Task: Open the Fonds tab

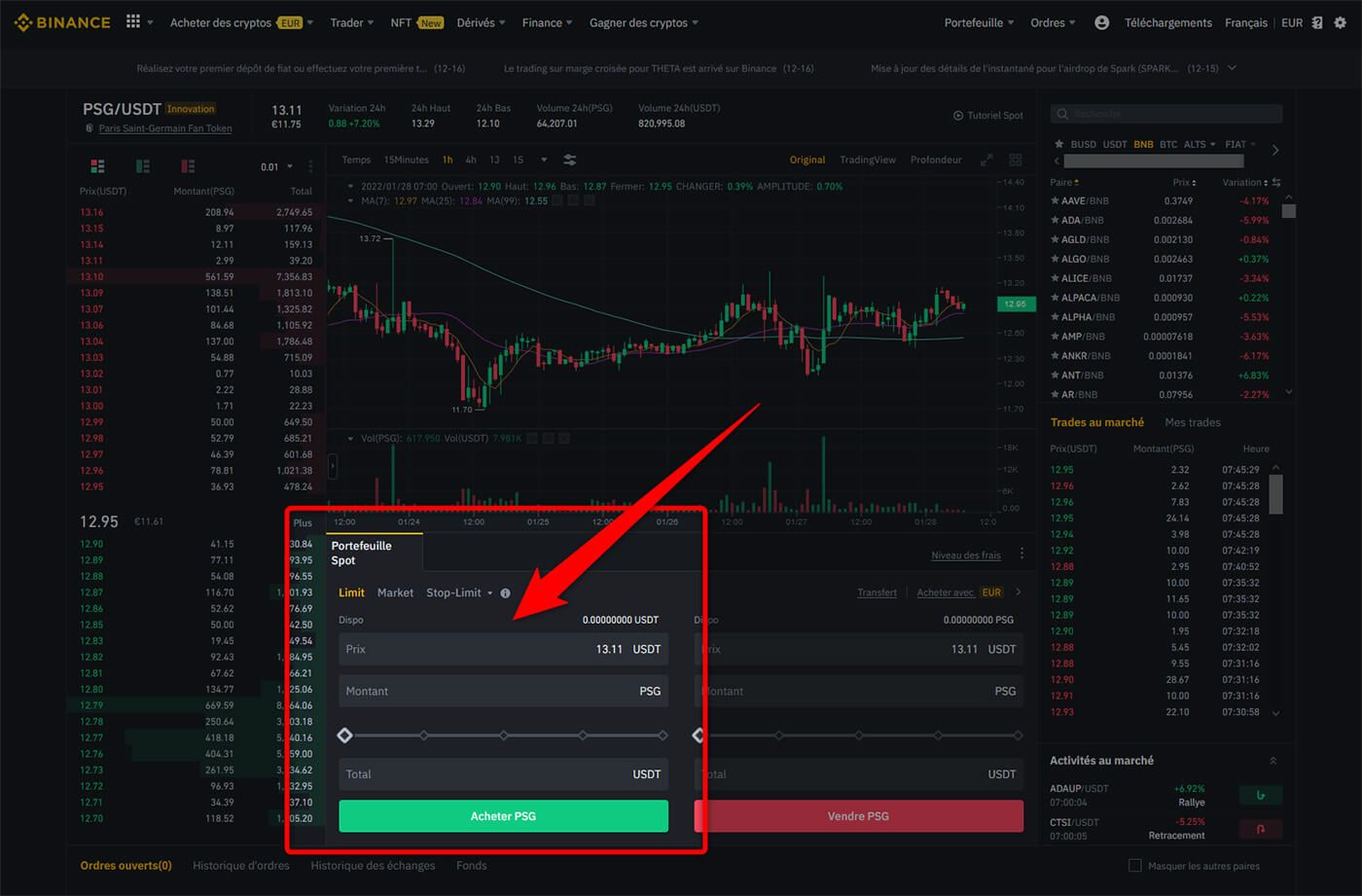Action: tap(472, 865)
